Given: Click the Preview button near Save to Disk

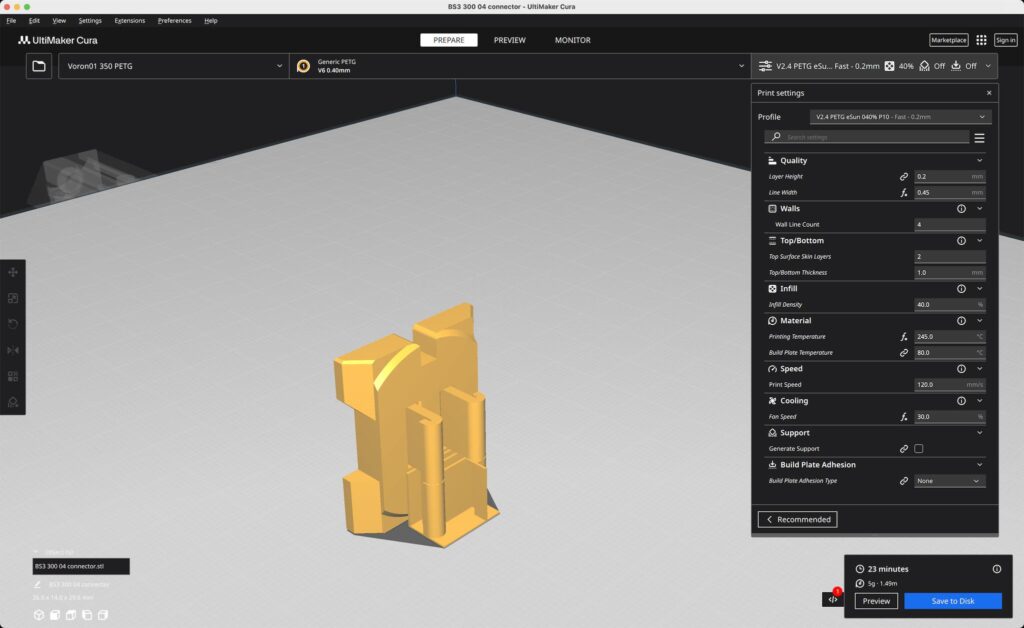Looking at the screenshot, I should click(x=876, y=601).
